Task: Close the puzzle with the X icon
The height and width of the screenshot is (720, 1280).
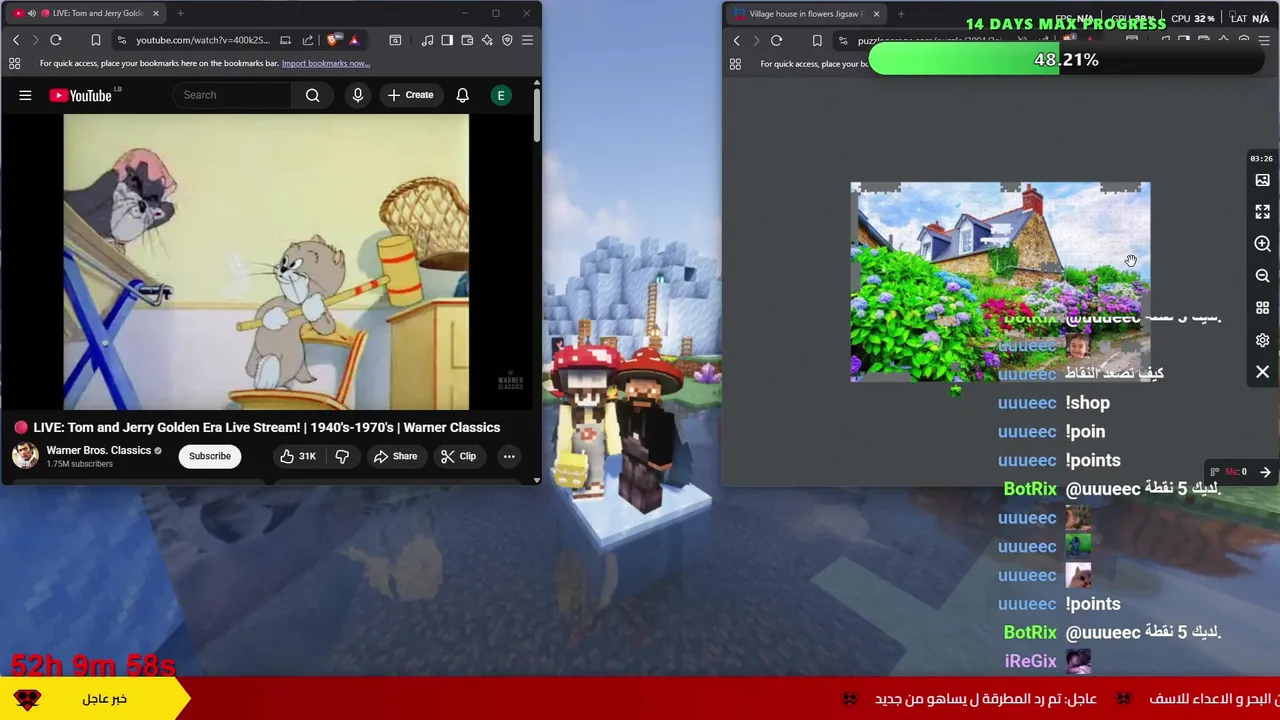Action: [1262, 372]
